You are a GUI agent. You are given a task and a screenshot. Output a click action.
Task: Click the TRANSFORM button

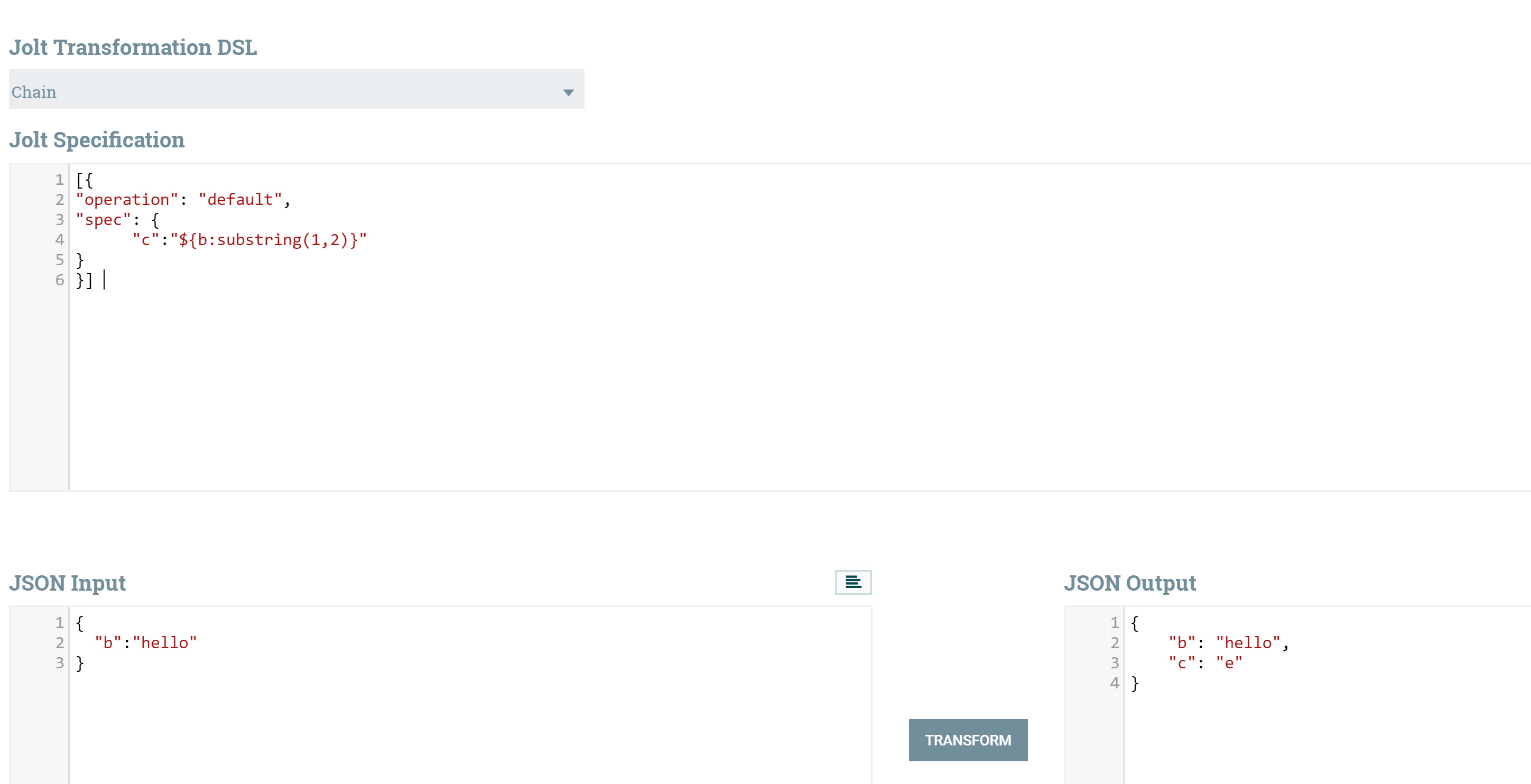(968, 740)
